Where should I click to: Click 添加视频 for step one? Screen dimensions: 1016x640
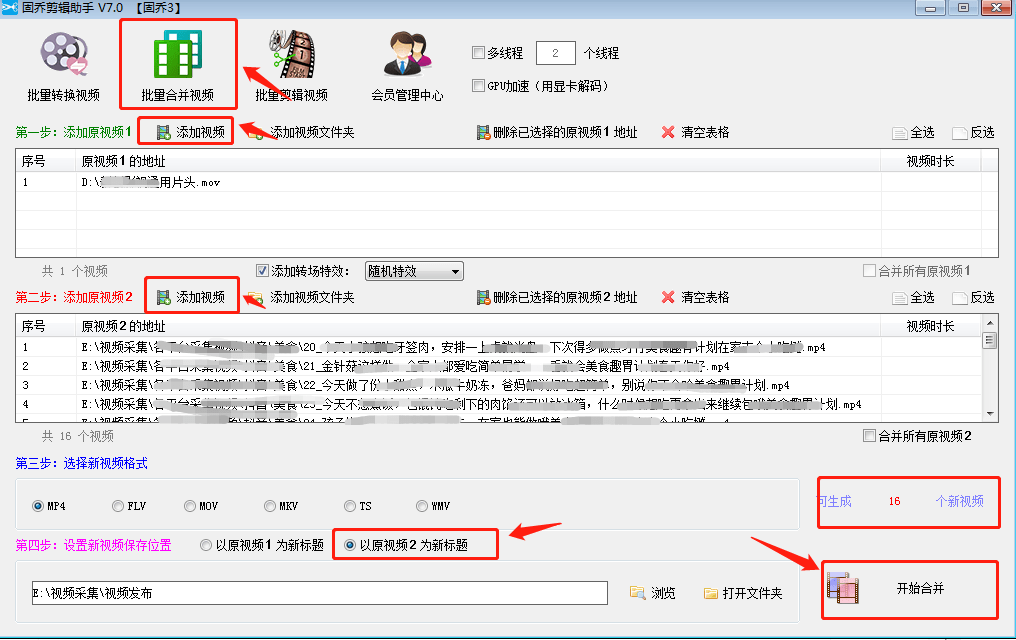point(191,132)
